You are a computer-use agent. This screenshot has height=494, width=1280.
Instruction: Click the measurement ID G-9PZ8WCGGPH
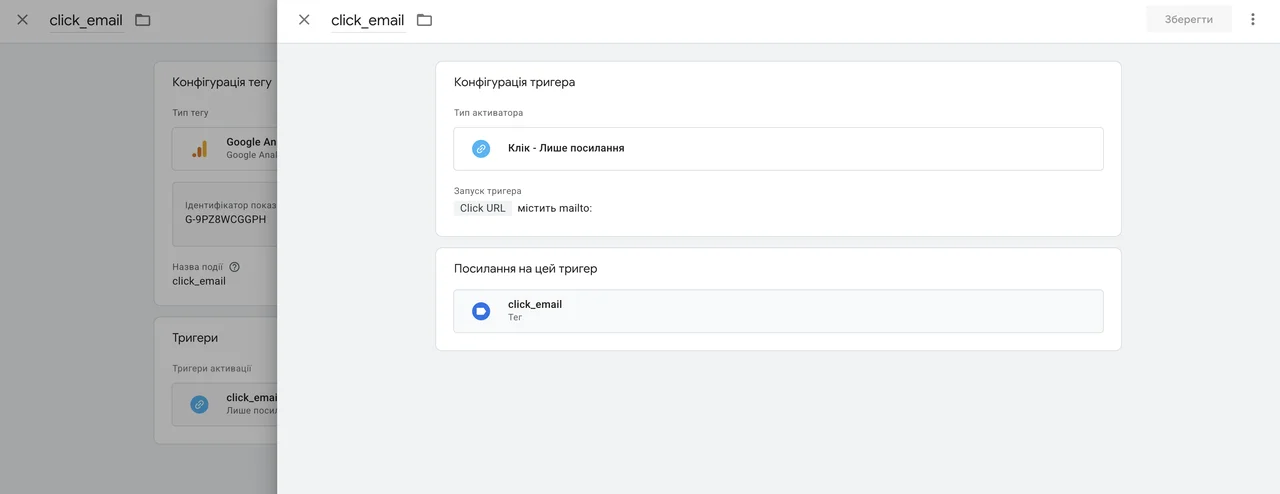(x=226, y=219)
